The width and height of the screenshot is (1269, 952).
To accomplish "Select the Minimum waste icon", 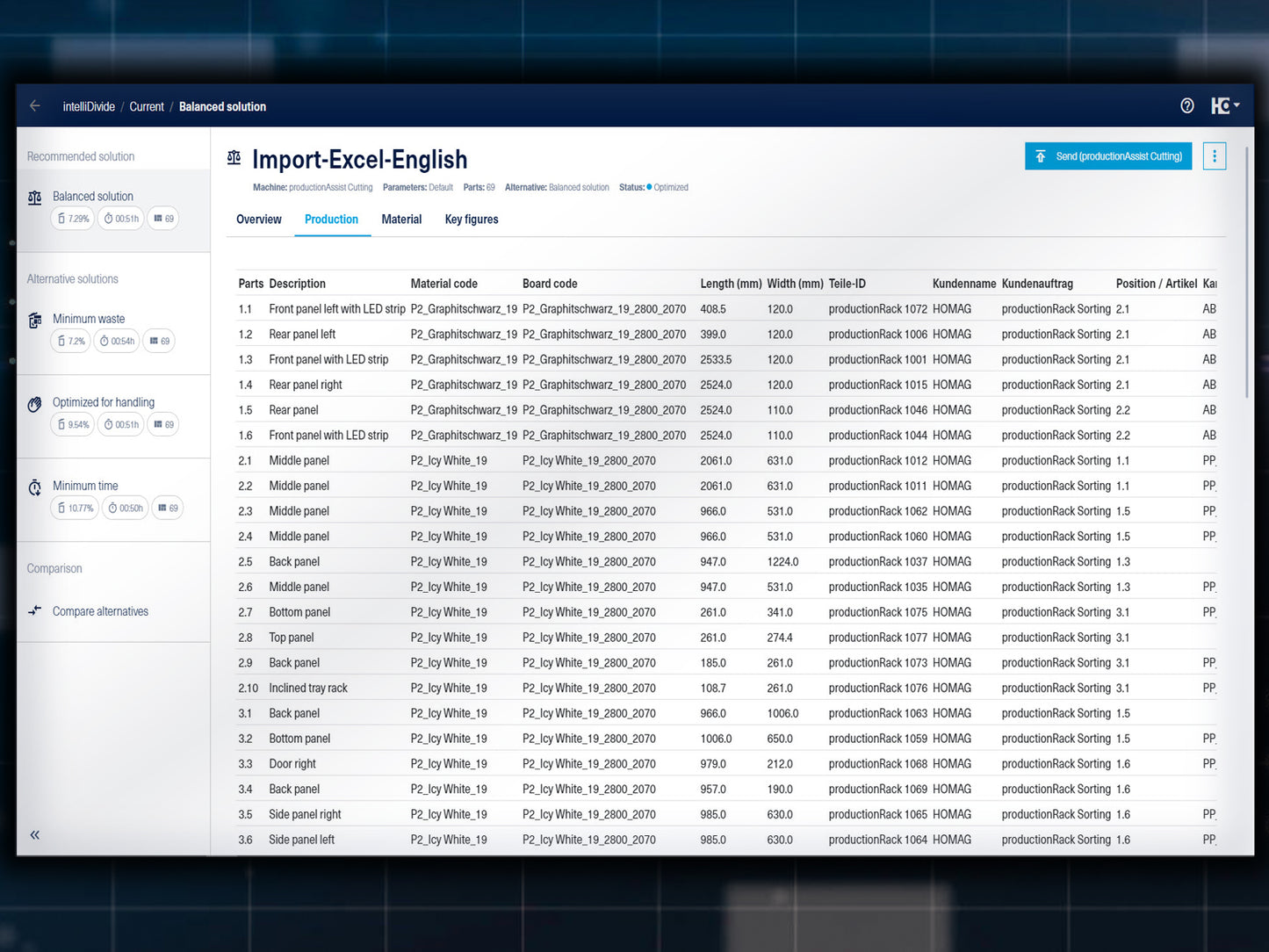I will (x=35, y=321).
